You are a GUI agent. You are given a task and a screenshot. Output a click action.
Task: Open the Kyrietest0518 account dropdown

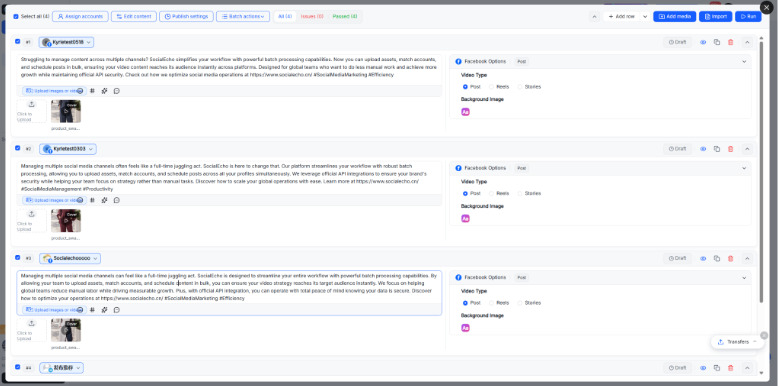coord(66,42)
